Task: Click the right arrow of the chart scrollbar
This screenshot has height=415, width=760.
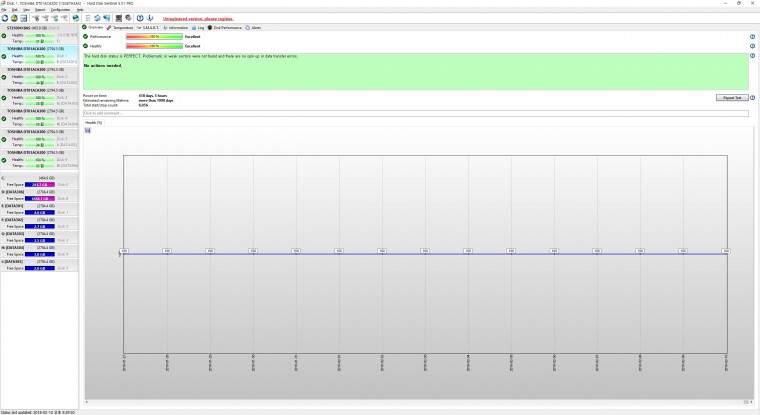Action: pyautogui.click(x=751, y=402)
